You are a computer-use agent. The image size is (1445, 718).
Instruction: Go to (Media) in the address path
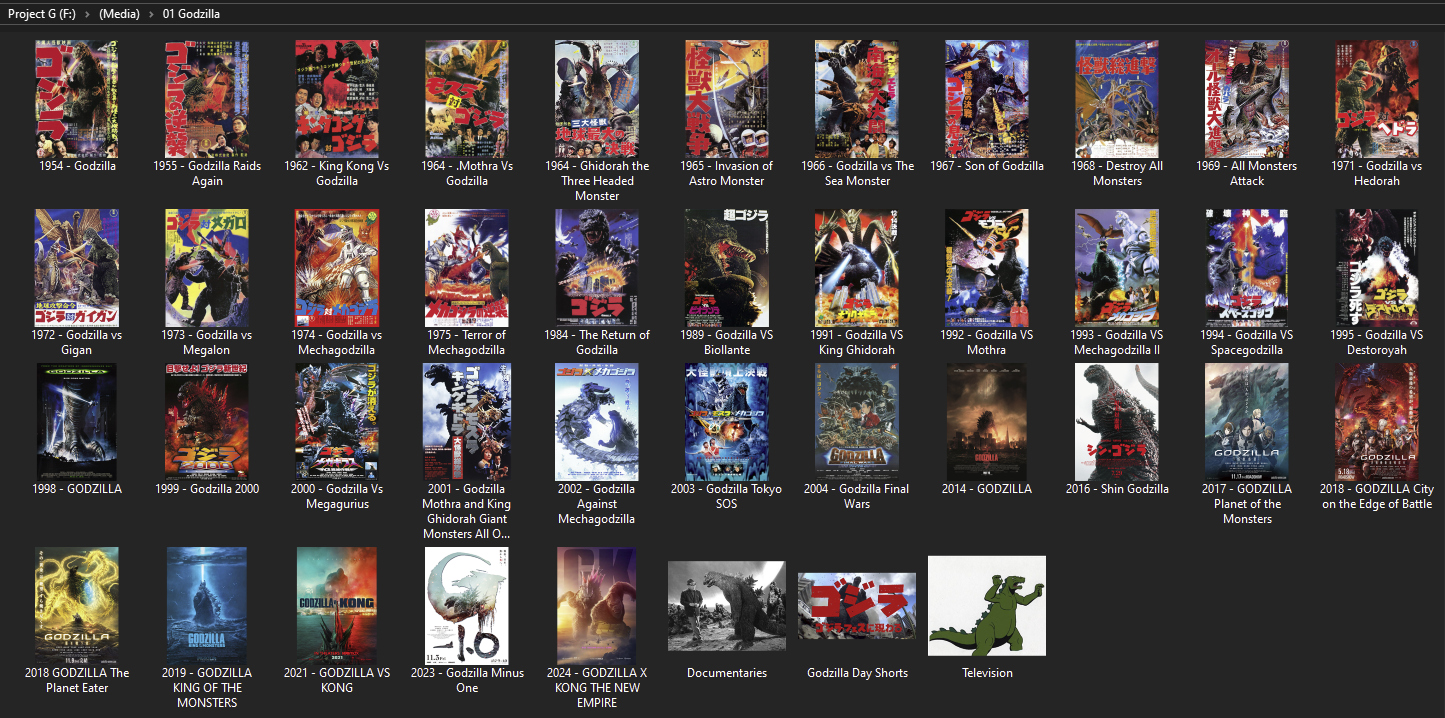point(118,14)
